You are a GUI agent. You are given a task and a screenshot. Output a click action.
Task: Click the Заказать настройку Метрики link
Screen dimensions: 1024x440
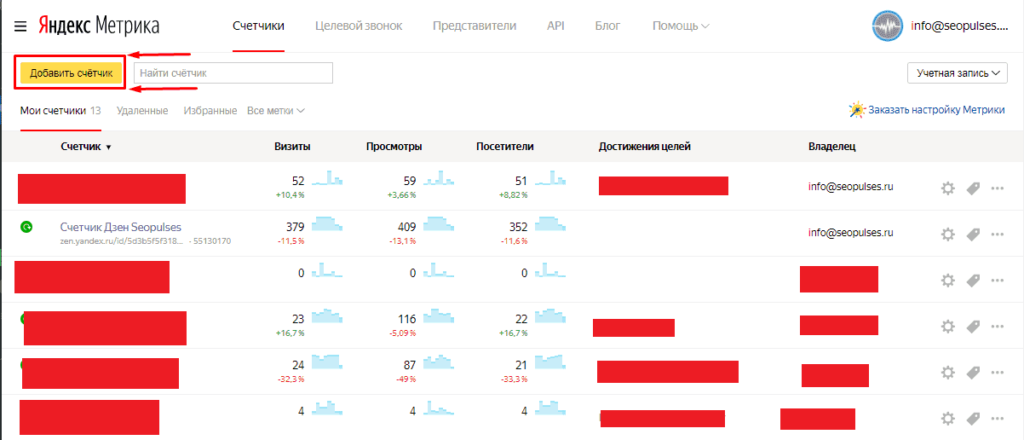936,110
